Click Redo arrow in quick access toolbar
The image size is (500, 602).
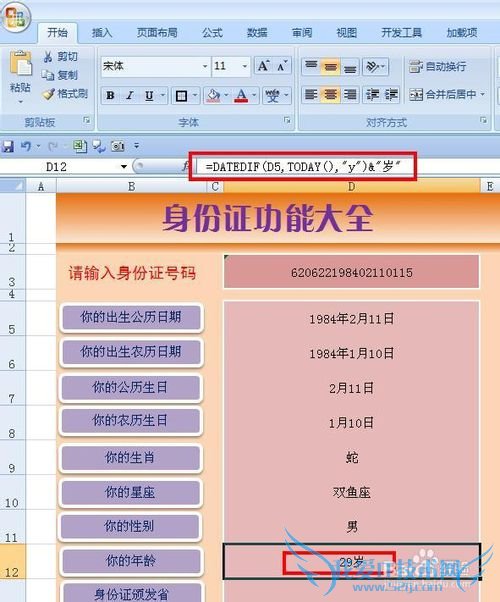53,146
